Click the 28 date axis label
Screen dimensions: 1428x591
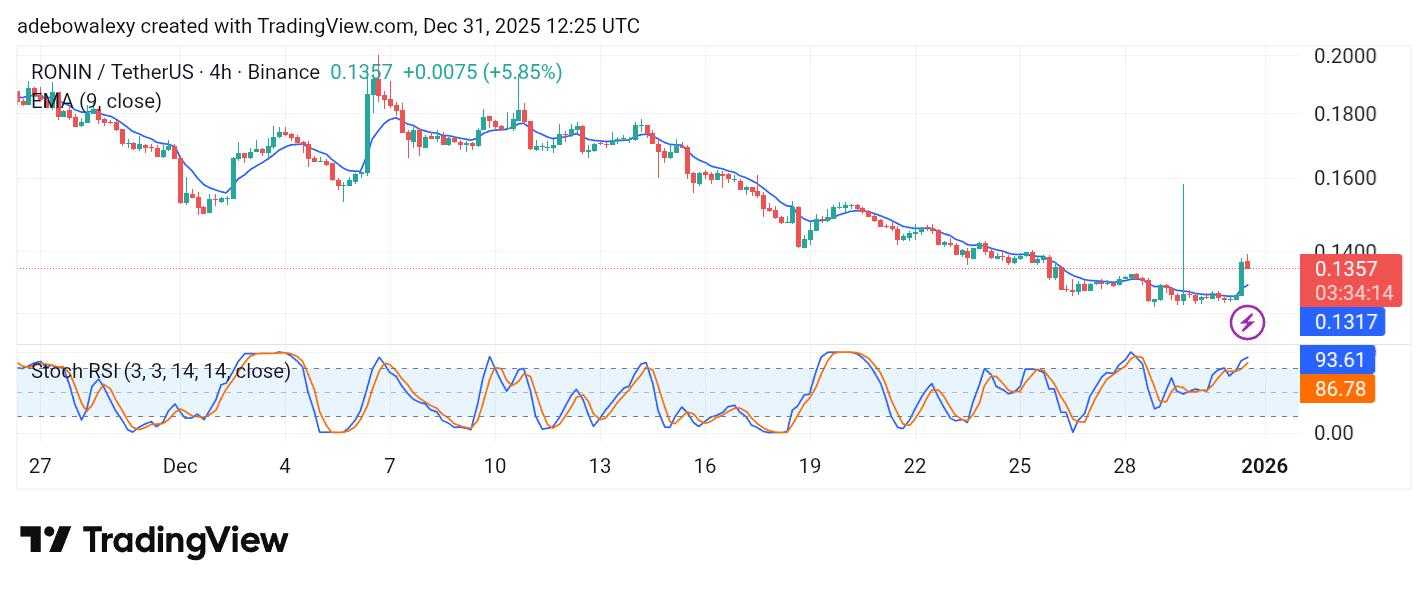(1124, 466)
